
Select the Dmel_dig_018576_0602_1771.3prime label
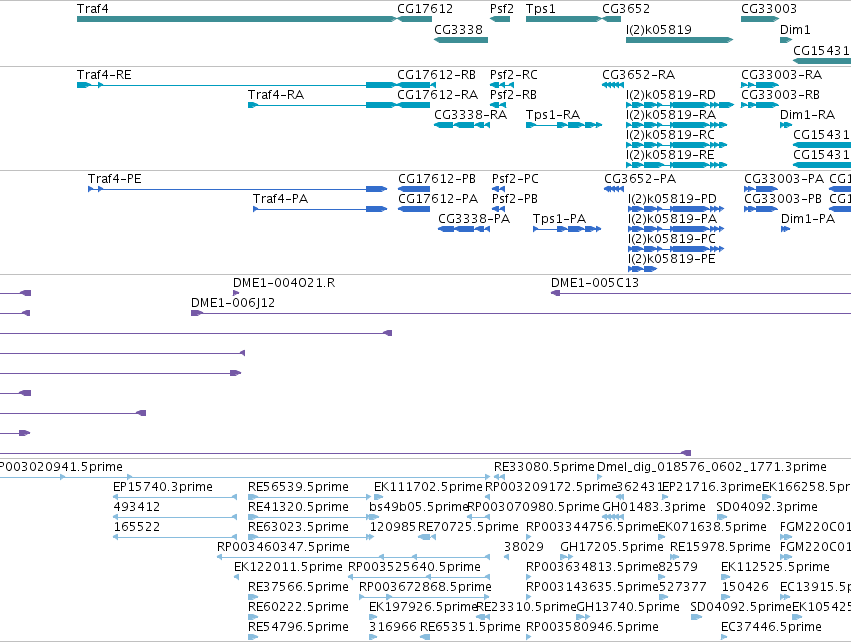712,467
